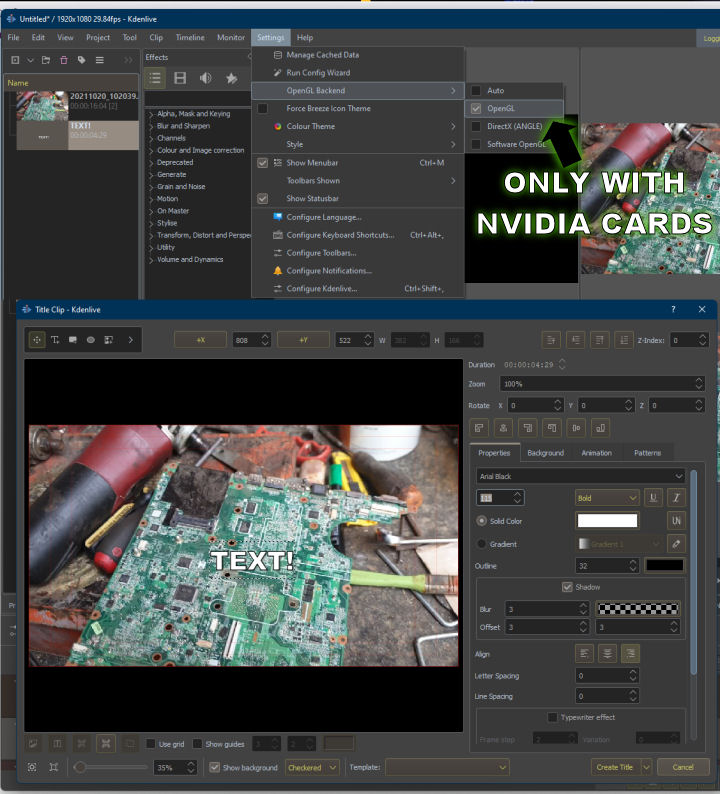720x794 pixels.
Task: Show favorite effects star icon
Action: click(231, 78)
